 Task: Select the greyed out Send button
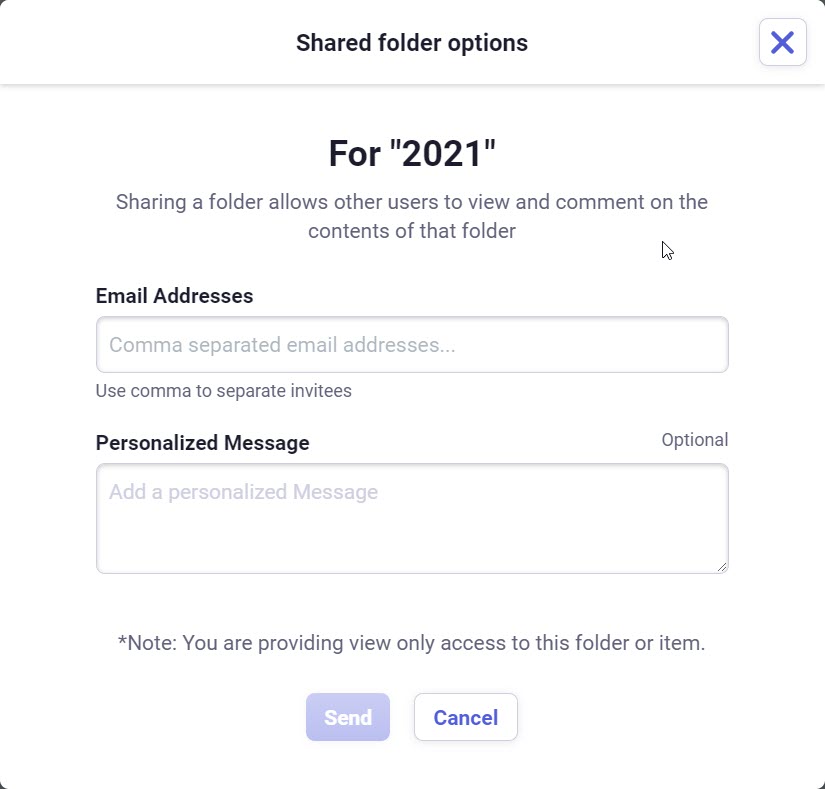click(x=347, y=716)
